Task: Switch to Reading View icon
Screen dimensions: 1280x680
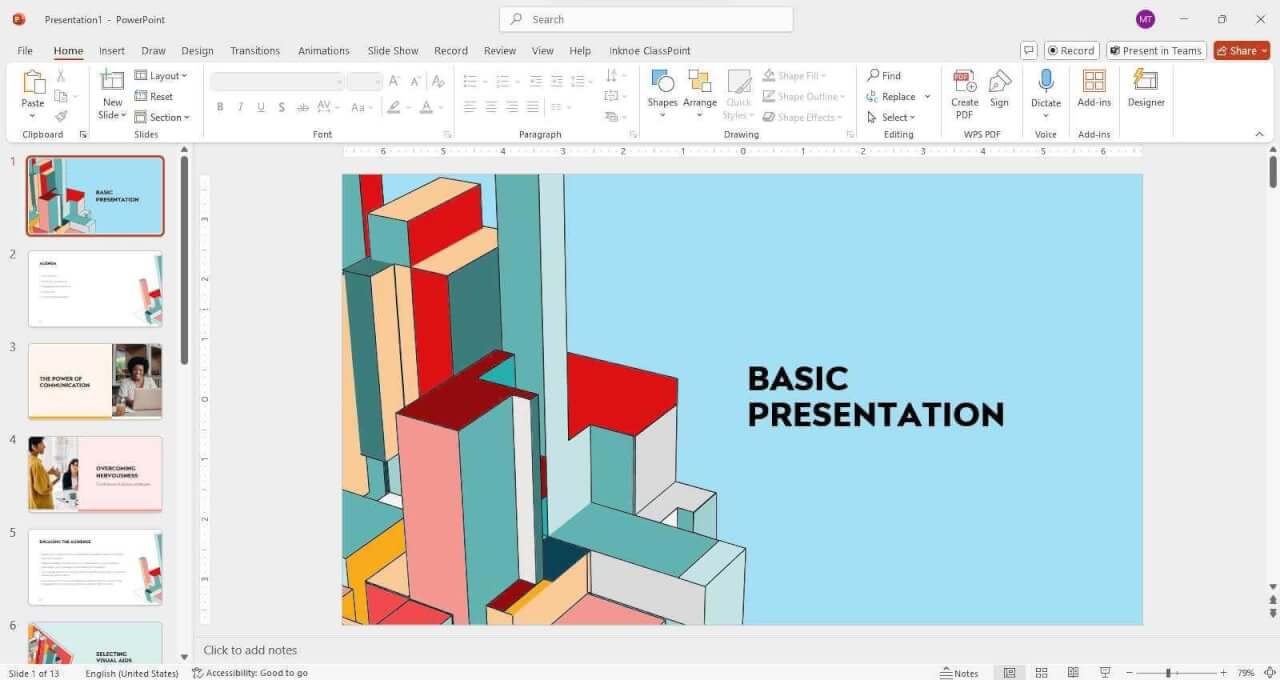Action: pos(1073,673)
